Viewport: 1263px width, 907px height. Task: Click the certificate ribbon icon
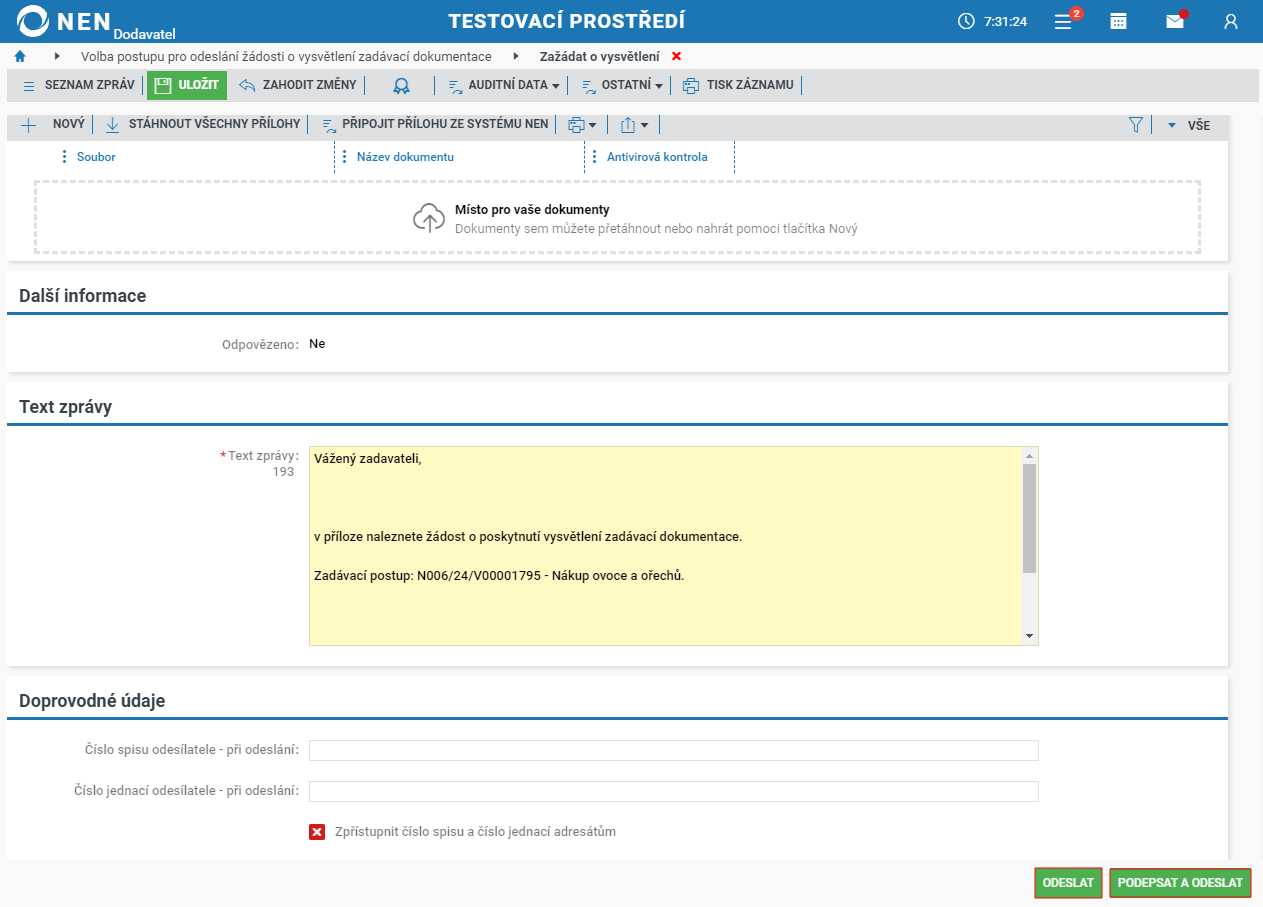401,86
